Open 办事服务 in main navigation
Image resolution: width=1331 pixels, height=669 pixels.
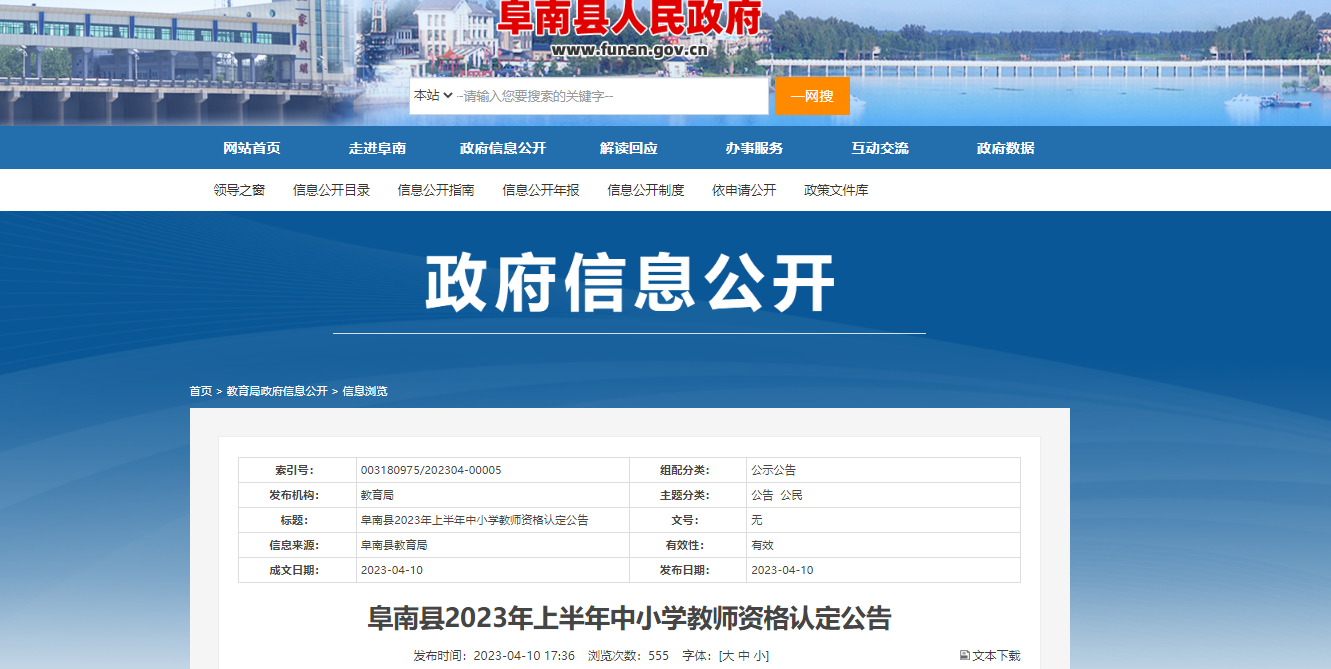pyautogui.click(x=755, y=148)
